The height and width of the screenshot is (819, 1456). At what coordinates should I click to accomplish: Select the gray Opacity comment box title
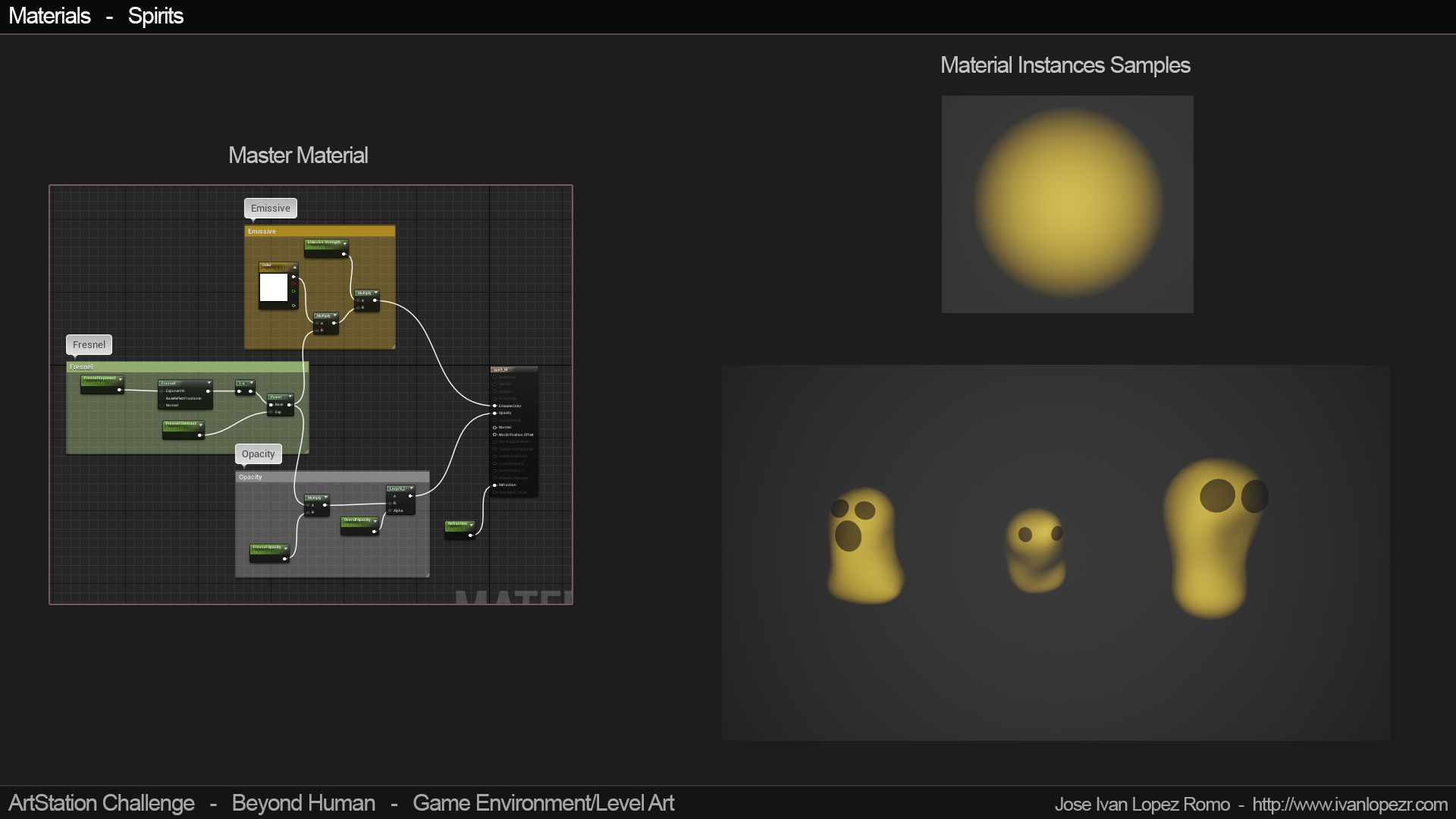tap(332, 477)
